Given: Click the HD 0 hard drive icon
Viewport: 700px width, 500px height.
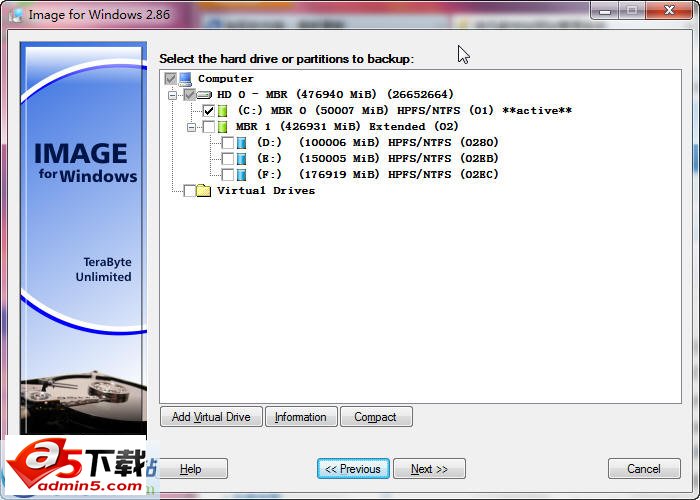Looking at the screenshot, I should [204, 95].
